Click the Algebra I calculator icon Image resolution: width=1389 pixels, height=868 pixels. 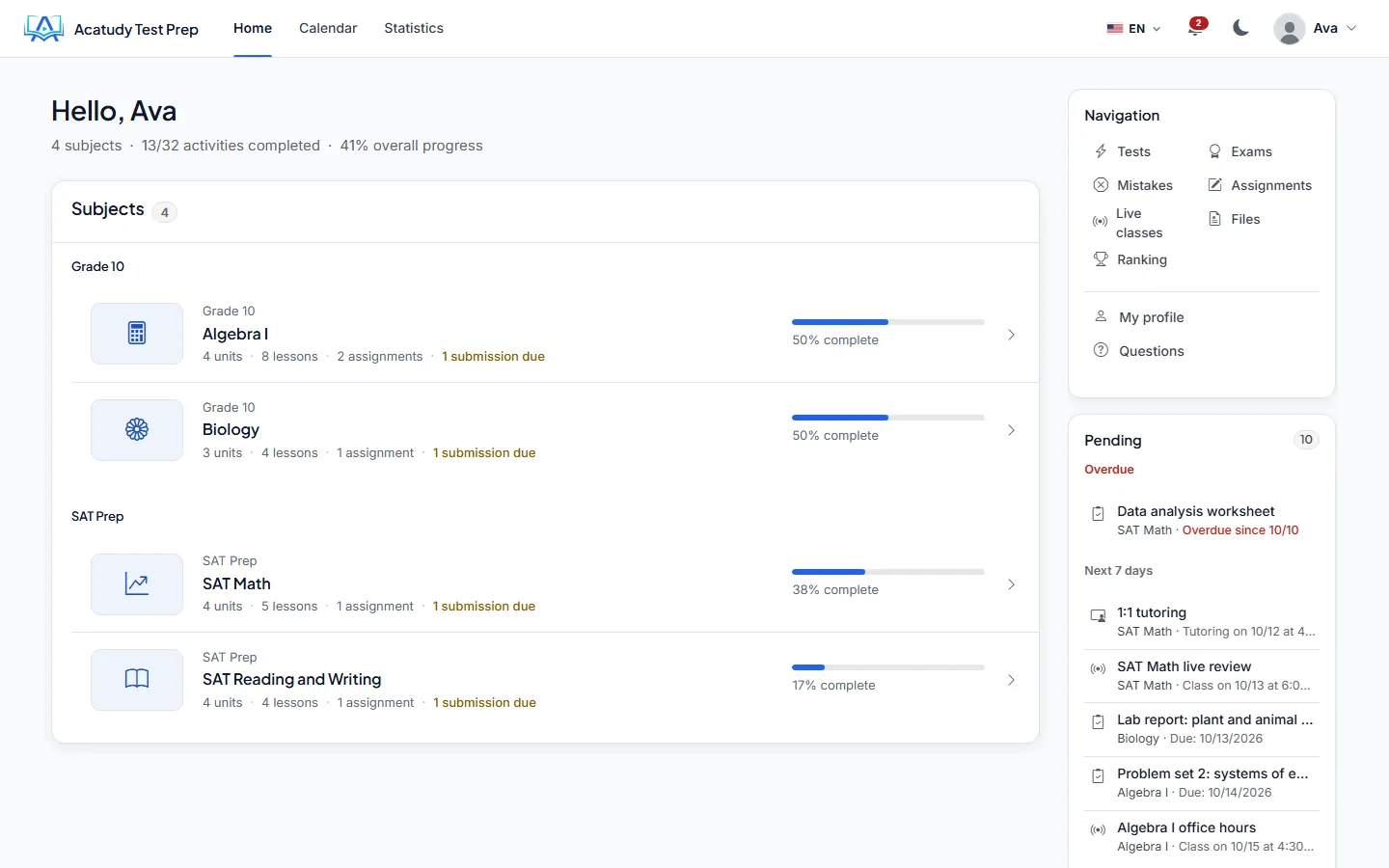tap(137, 334)
